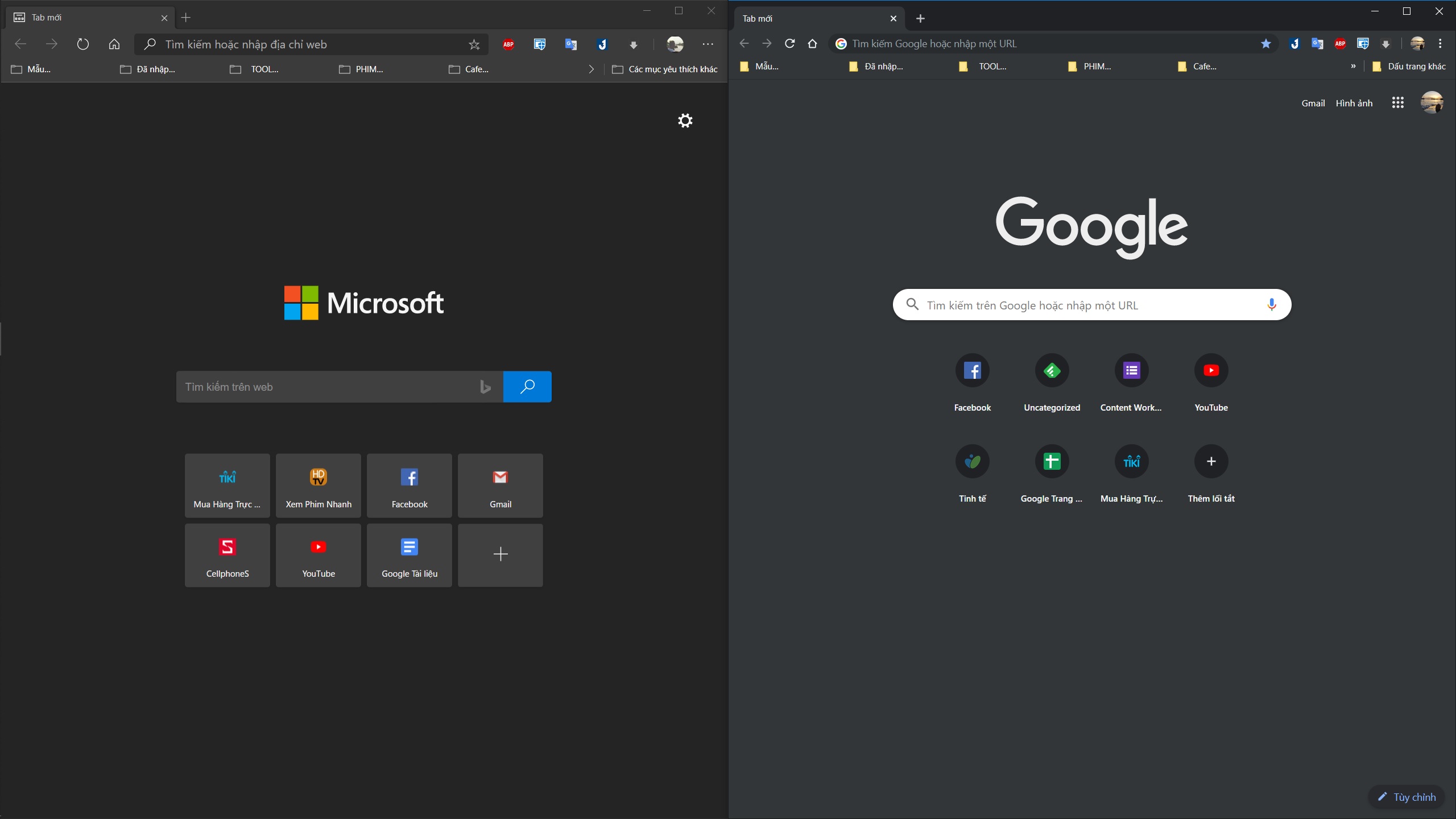Click the Chrome back arrow
The image size is (1456, 819).
(744, 43)
